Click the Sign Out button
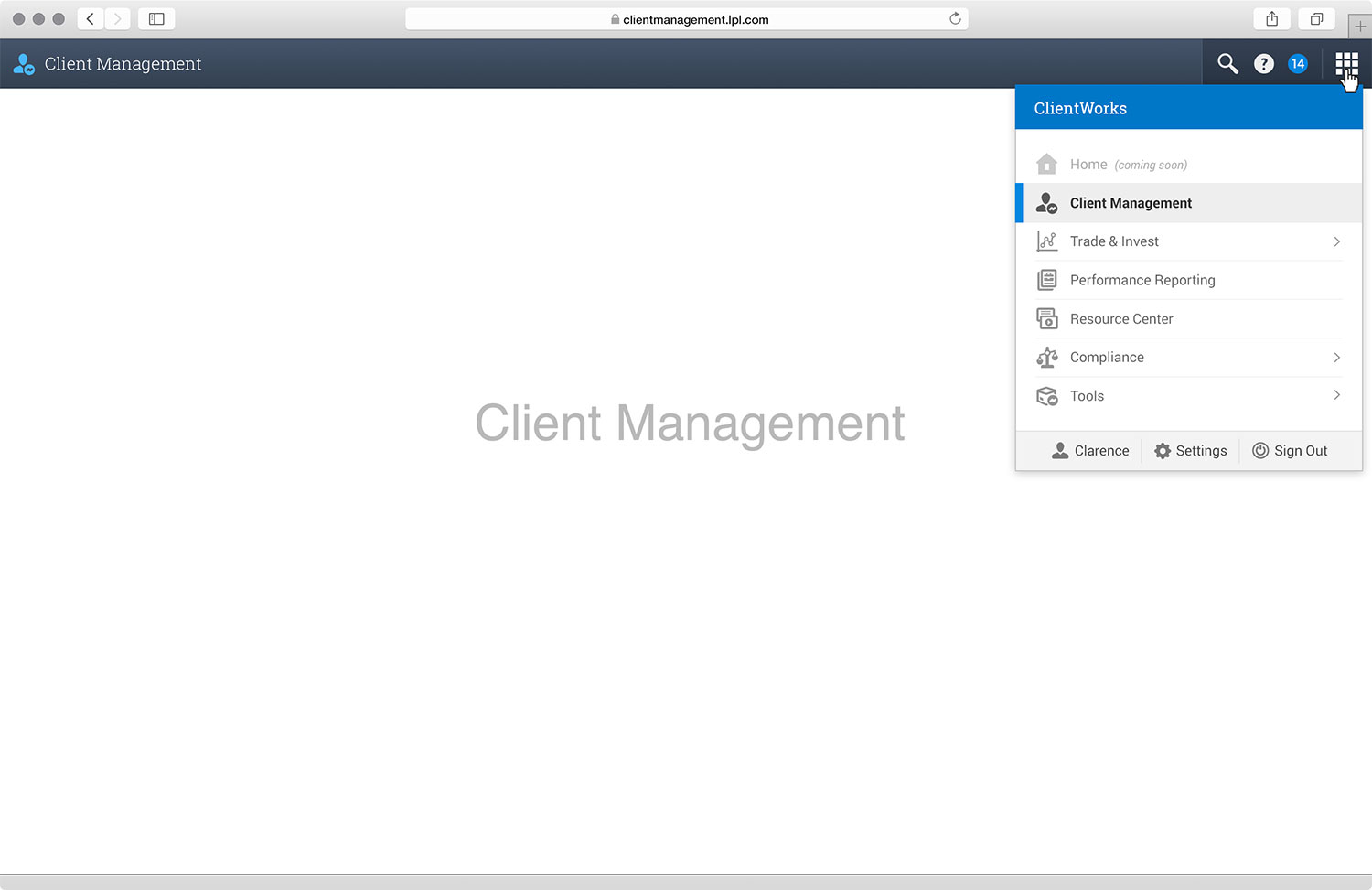Viewport: 1372px width, 890px height. tap(1290, 451)
